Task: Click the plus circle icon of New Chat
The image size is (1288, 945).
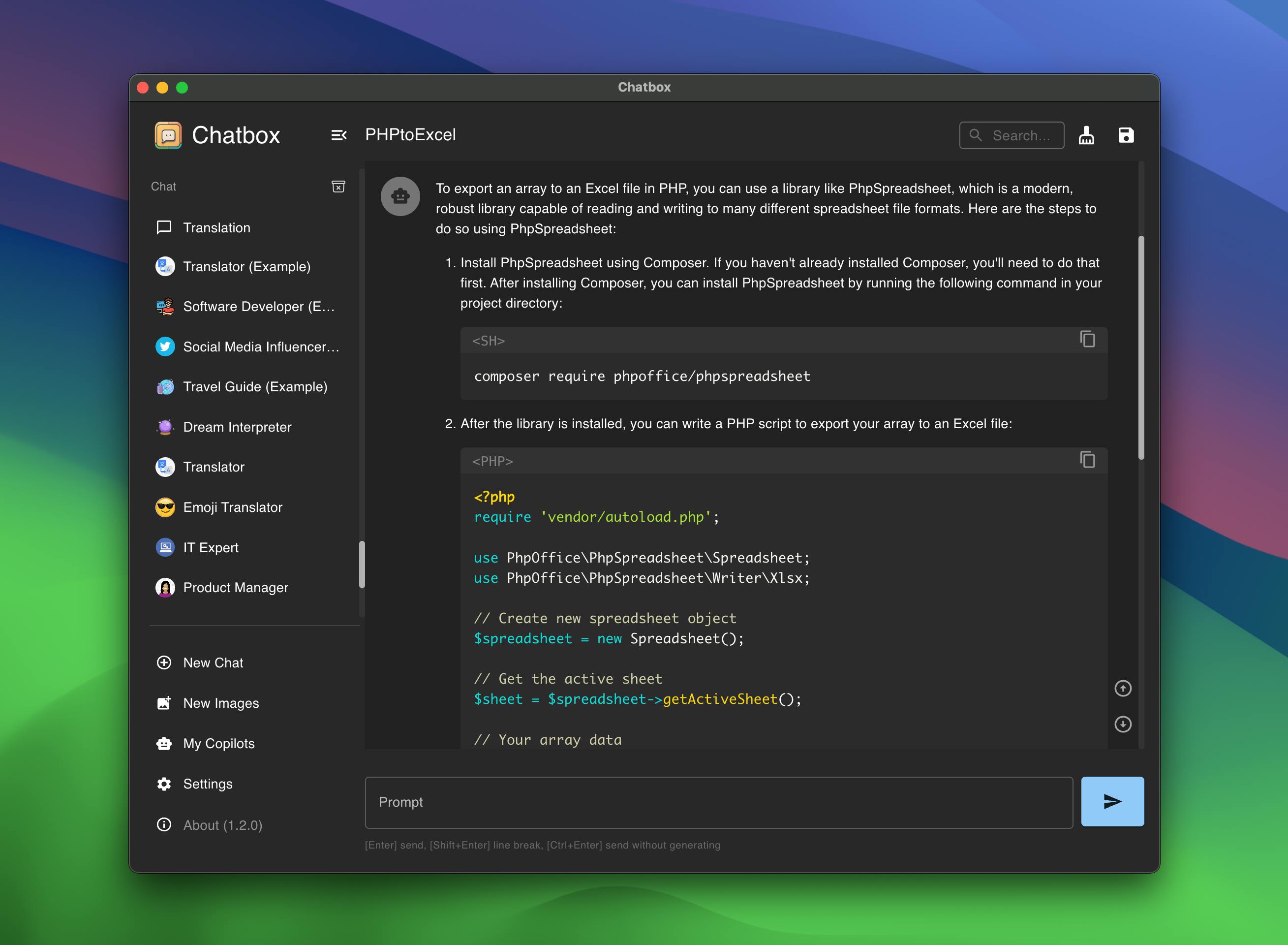Action: pos(164,662)
